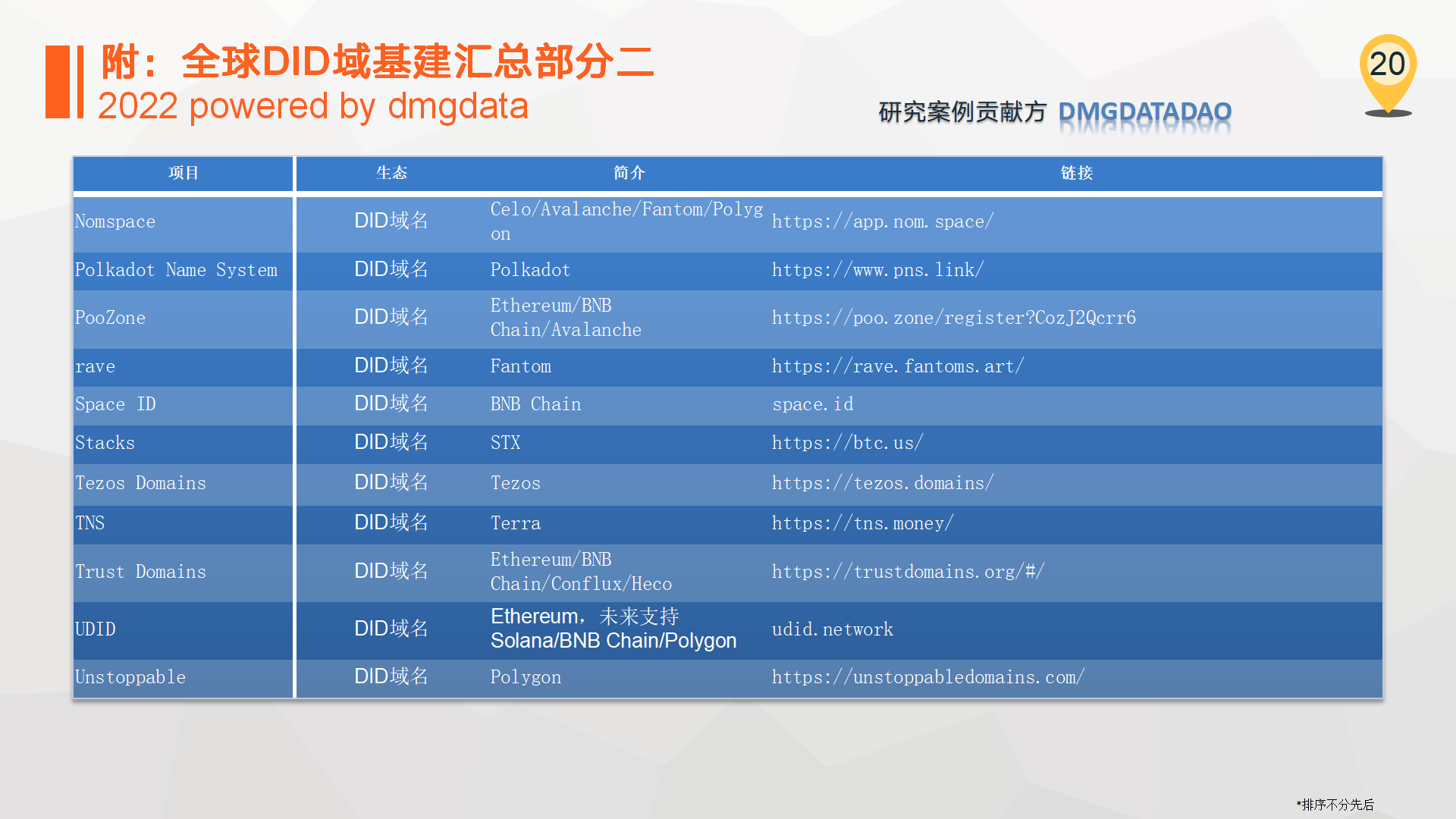Viewport: 1456px width, 819px height.
Task: Click the 简介 column header
Action: 629,173
